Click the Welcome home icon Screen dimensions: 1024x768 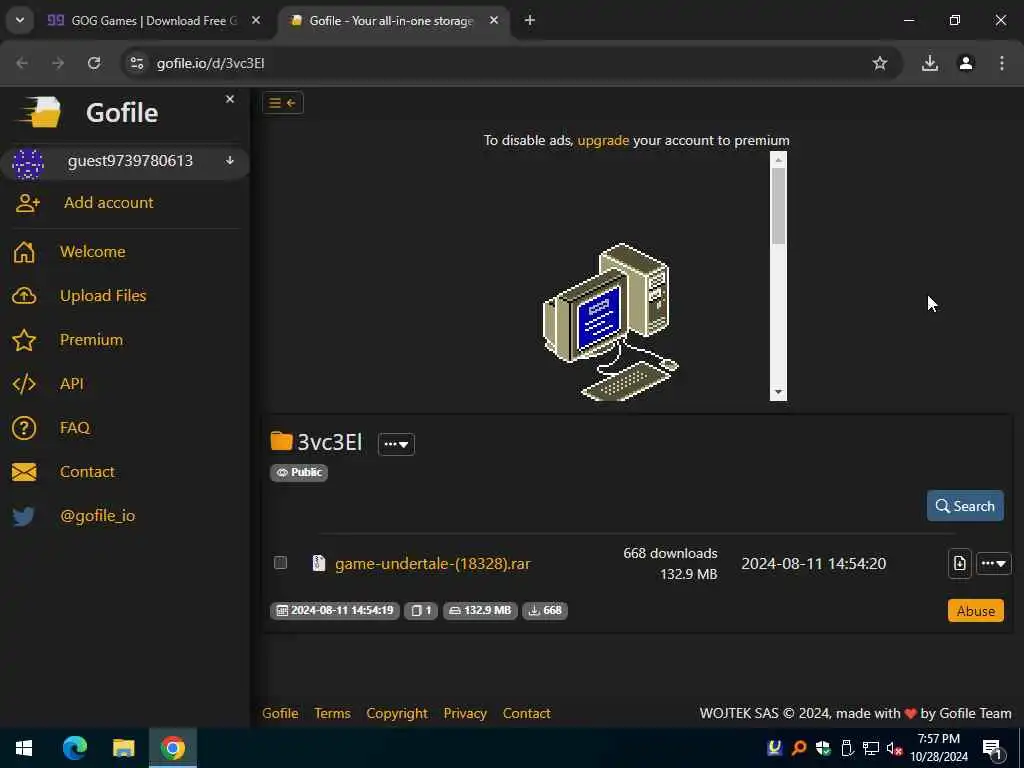pyautogui.click(x=24, y=252)
